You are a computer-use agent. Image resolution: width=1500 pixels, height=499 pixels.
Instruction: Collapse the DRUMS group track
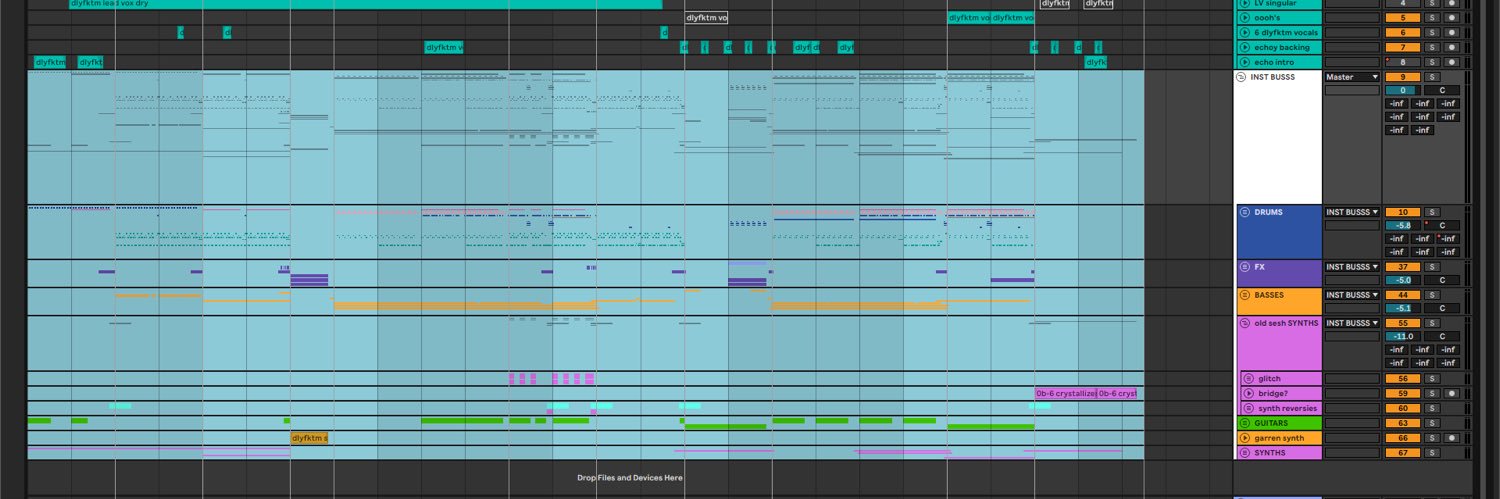point(1244,212)
